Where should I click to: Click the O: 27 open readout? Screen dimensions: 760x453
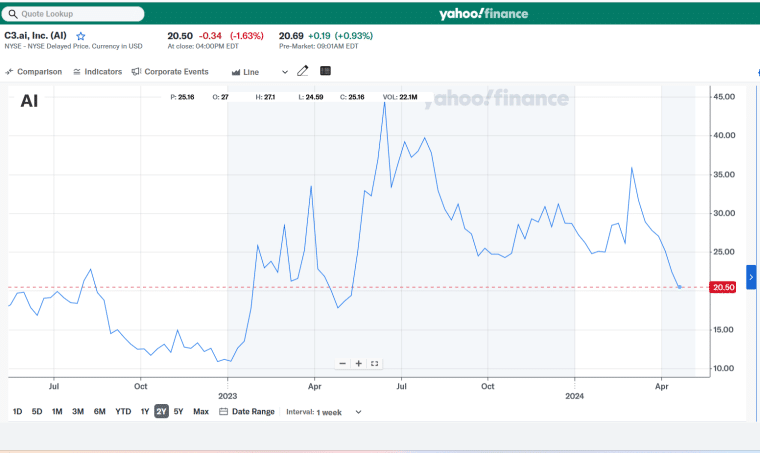[x=221, y=97]
